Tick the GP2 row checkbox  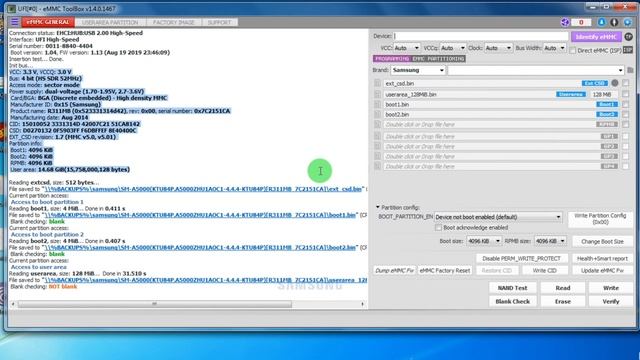[626, 147]
